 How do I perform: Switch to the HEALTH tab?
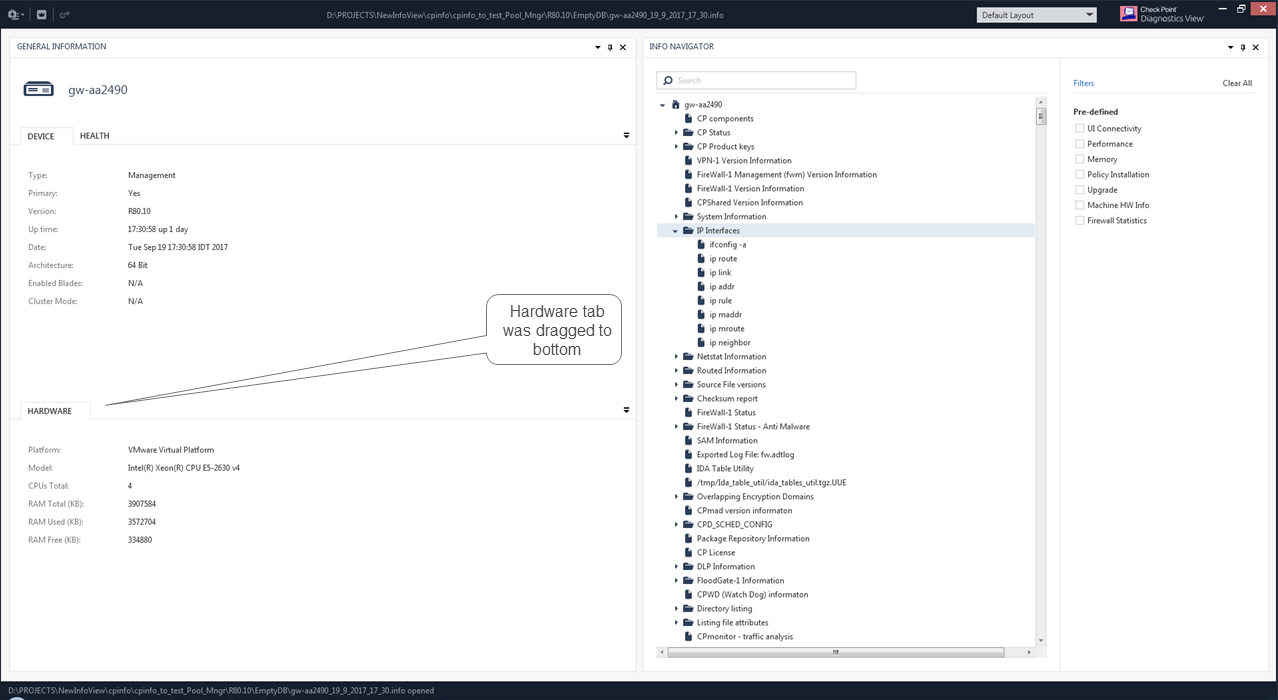click(x=95, y=136)
